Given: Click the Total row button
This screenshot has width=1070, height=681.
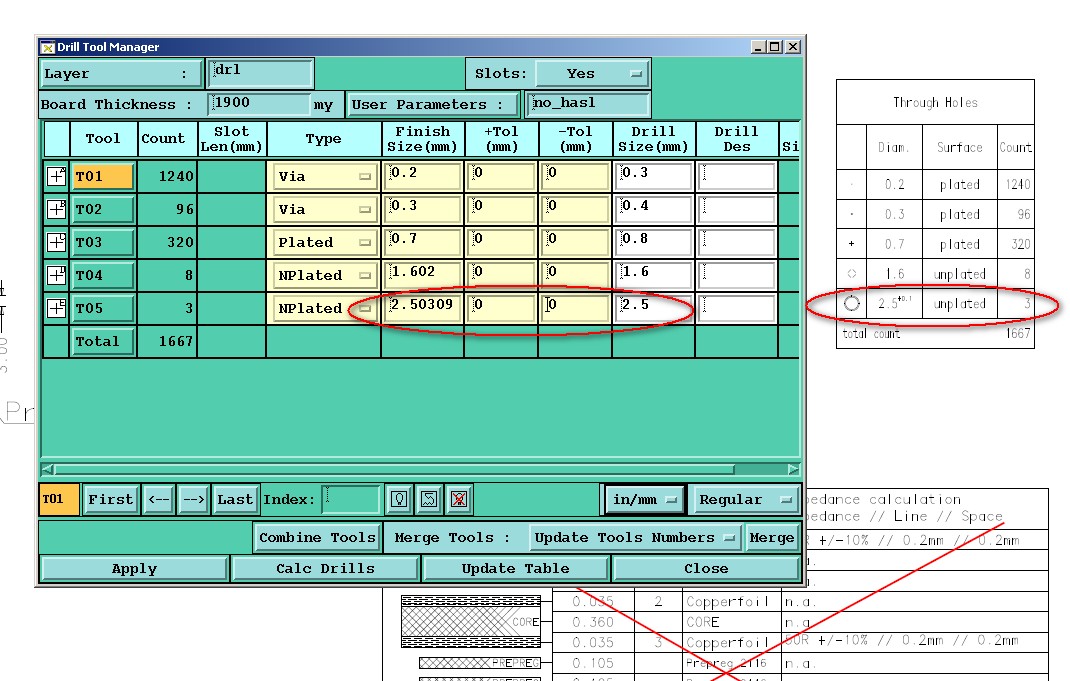Looking at the screenshot, I should (103, 341).
